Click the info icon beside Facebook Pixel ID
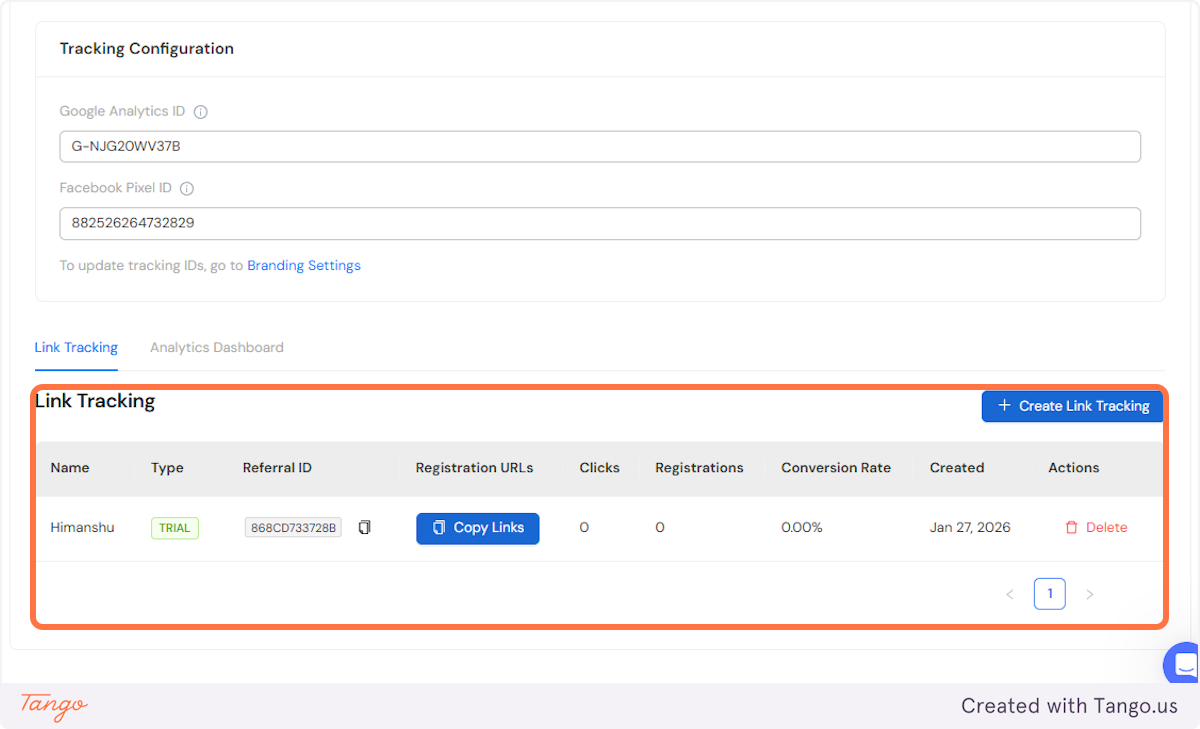 (x=187, y=187)
